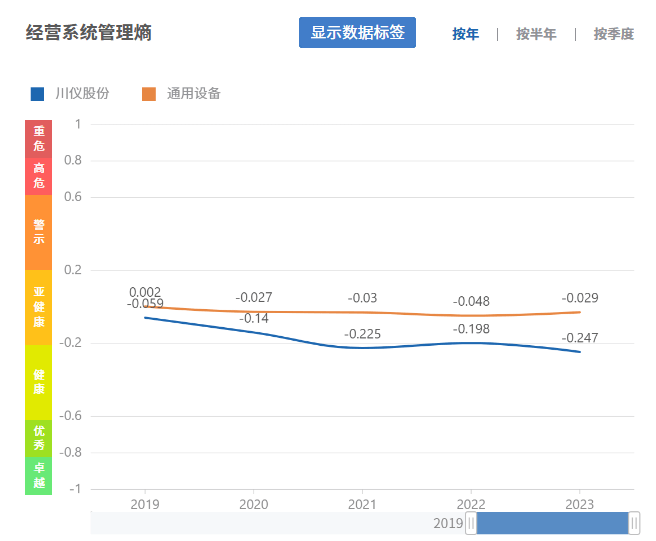
Task: Click the 高危 red level band
Action: pos(38,176)
